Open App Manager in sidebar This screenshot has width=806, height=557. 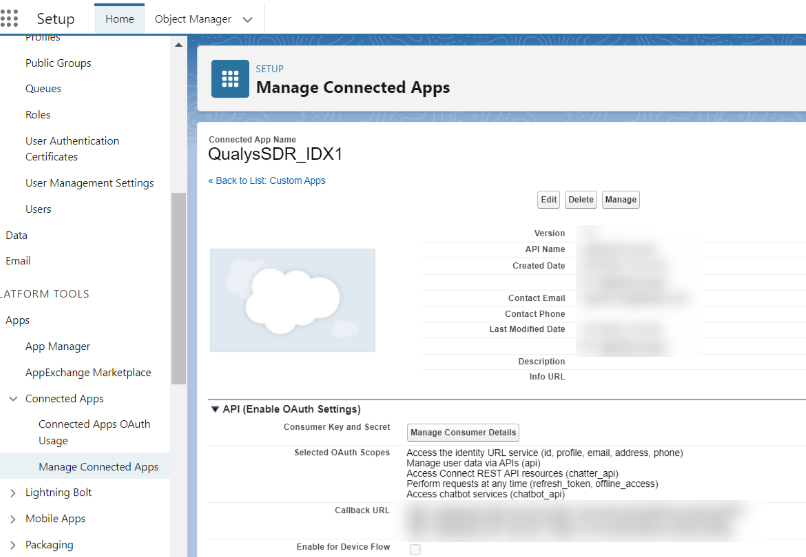coord(58,347)
